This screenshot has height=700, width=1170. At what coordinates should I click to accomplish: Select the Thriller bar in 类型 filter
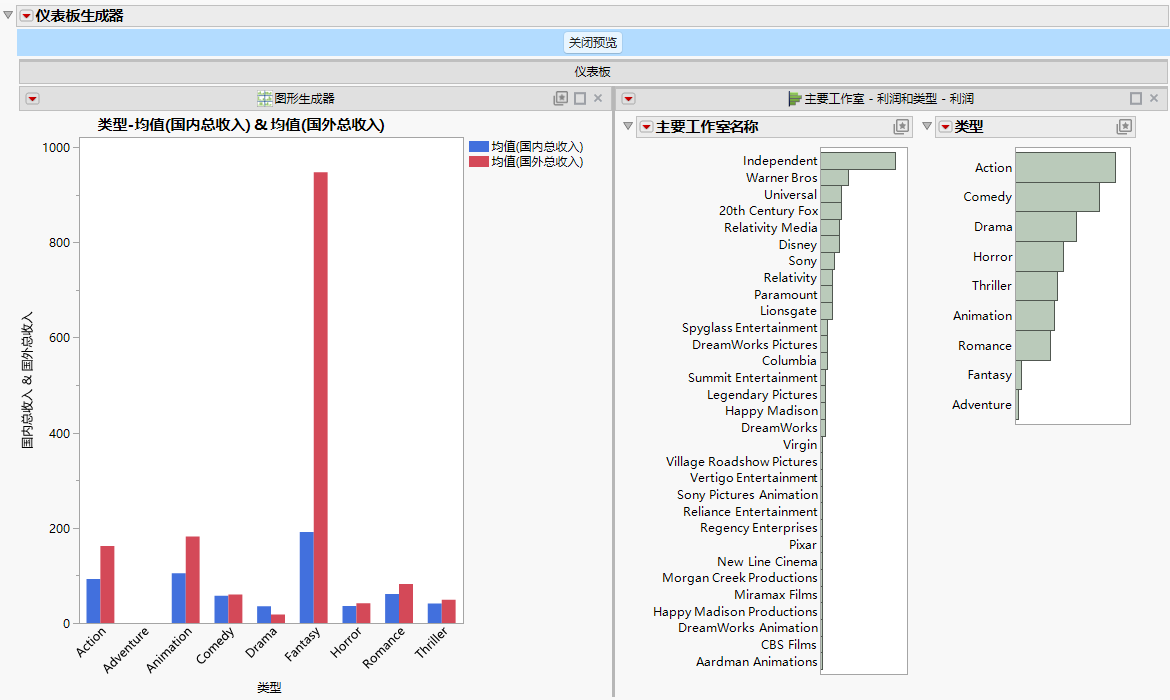click(x=1036, y=286)
